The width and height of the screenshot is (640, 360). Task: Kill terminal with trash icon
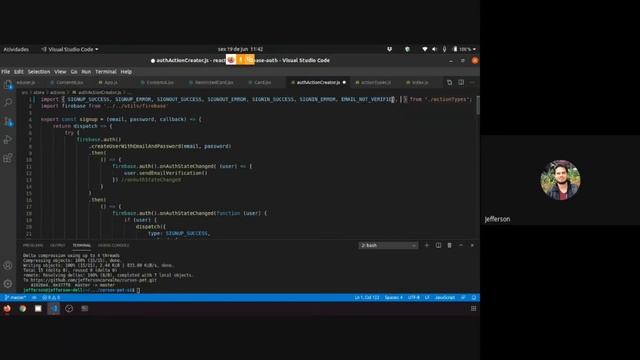[x=449, y=245]
